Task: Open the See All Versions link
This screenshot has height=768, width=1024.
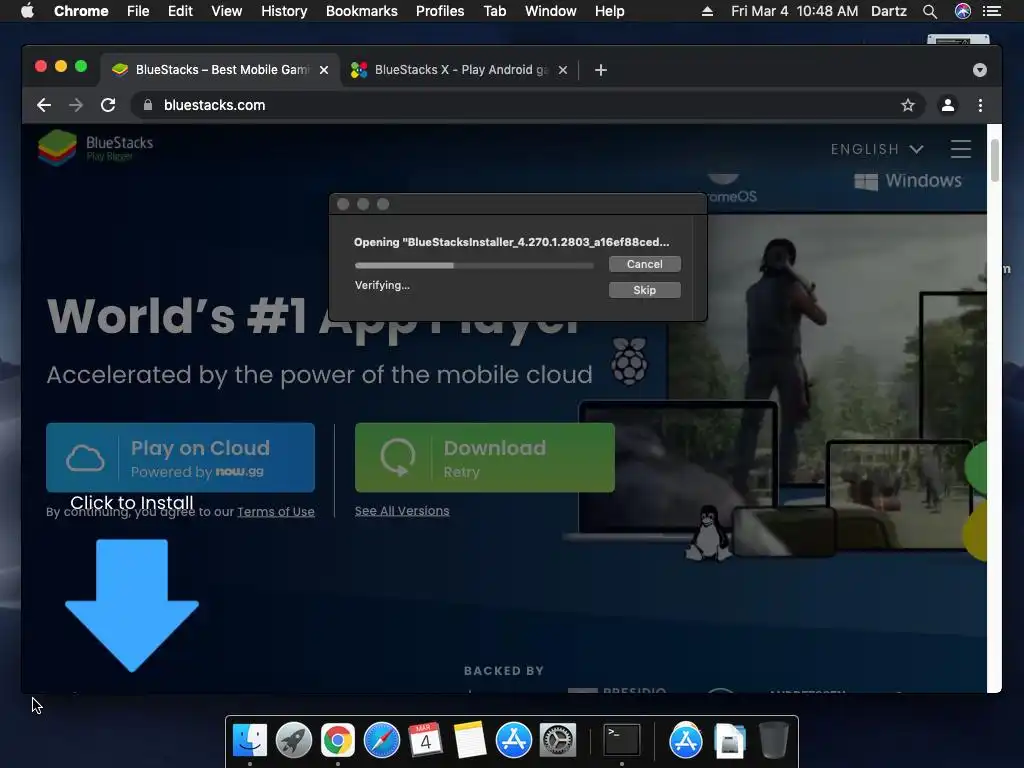Action: [x=402, y=511]
